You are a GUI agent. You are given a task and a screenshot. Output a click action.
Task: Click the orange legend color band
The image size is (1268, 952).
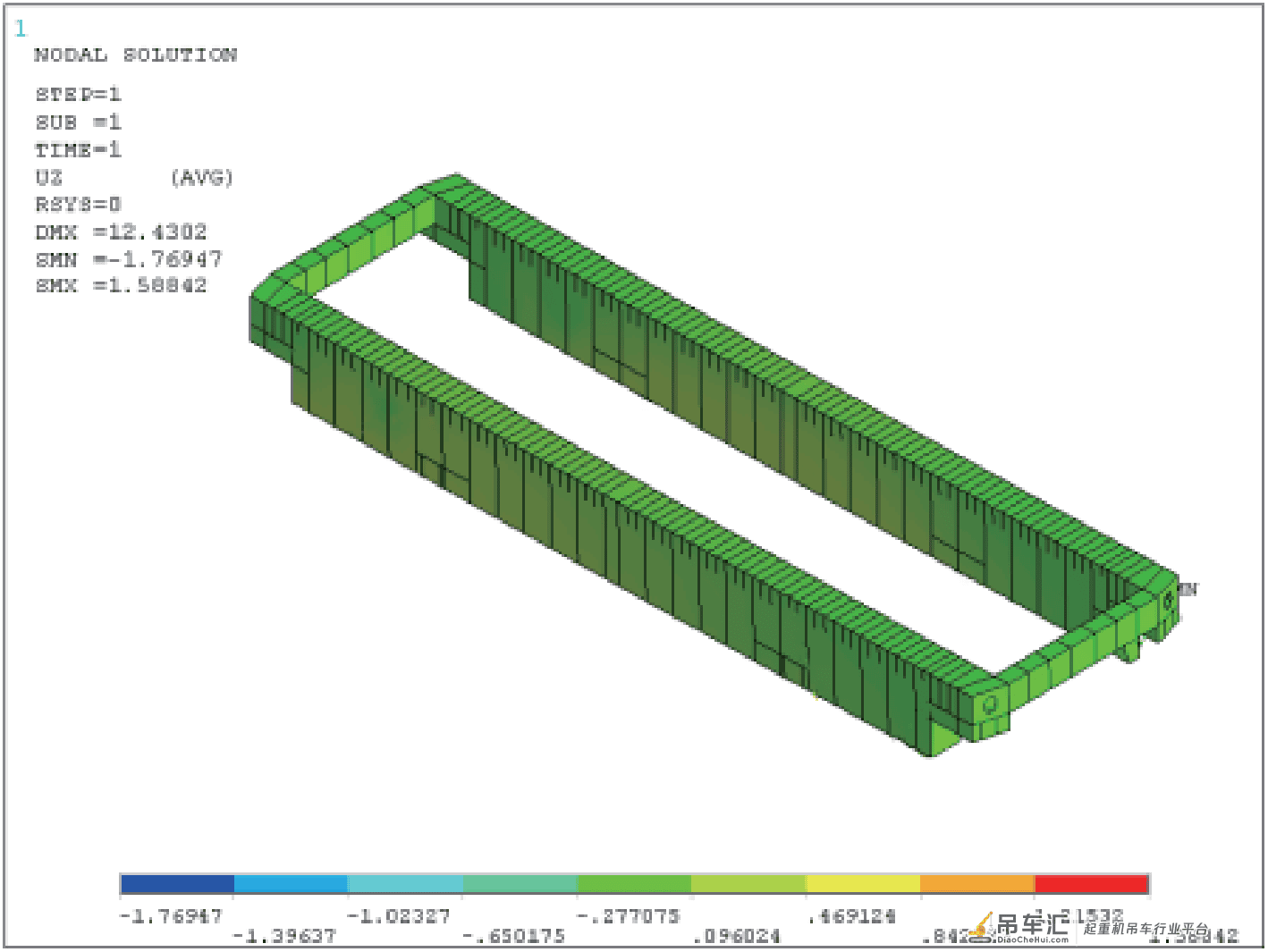click(977, 884)
